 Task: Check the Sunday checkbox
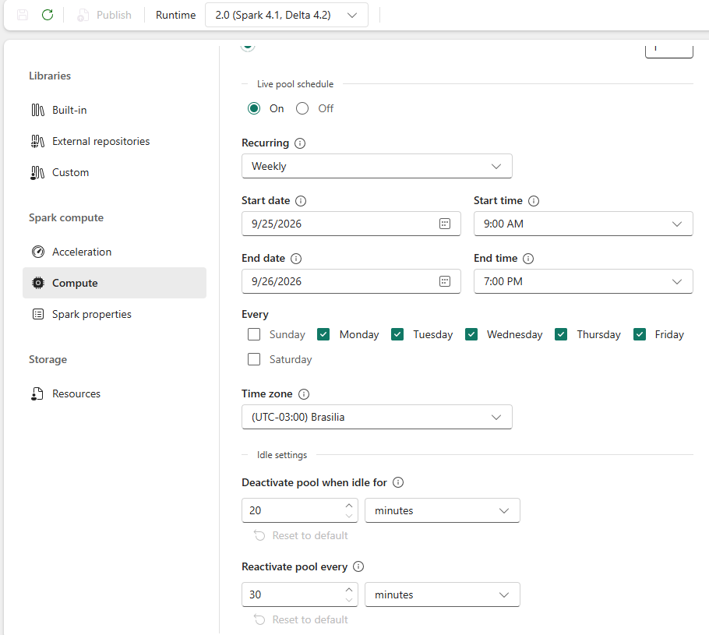point(254,334)
